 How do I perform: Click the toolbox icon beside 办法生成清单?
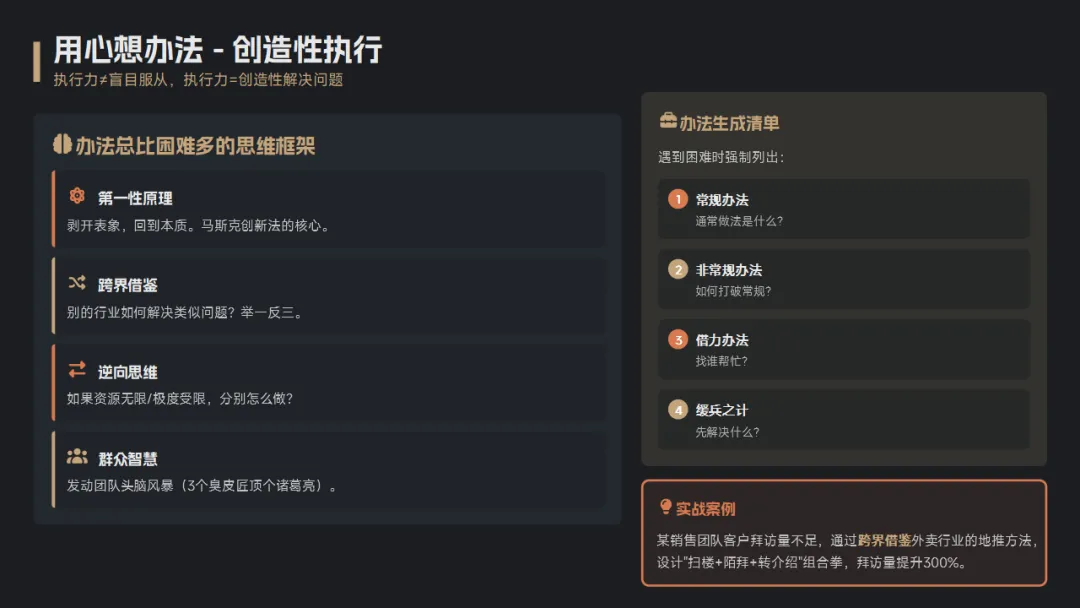tap(668, 121)
